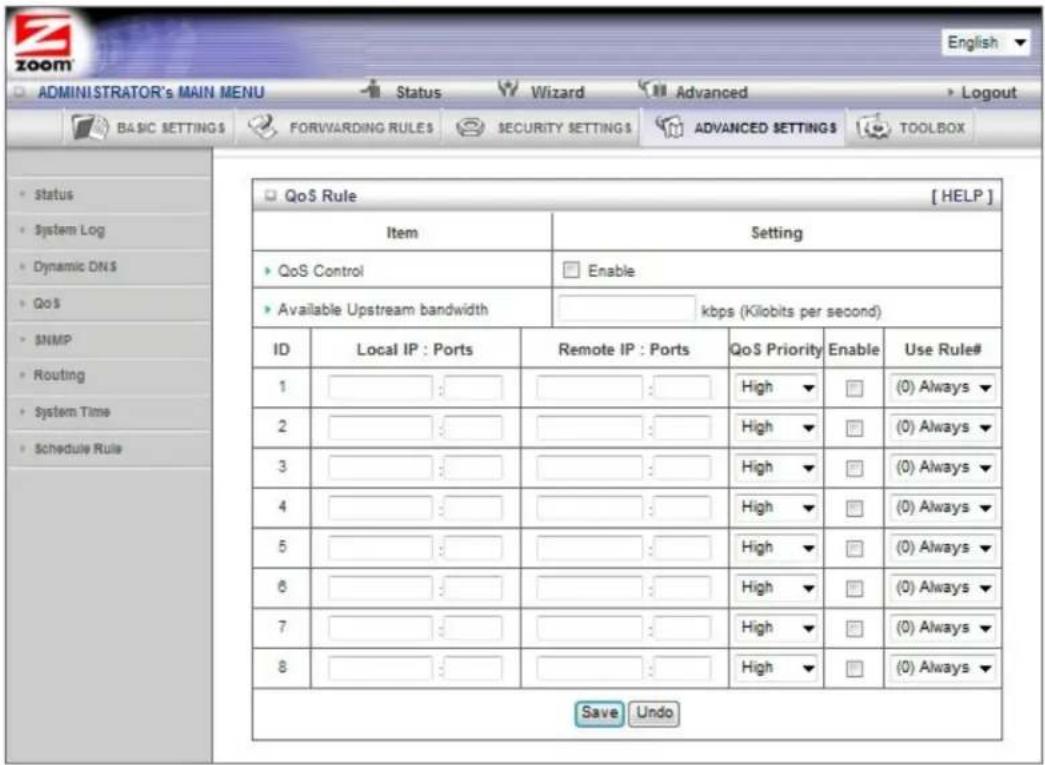This screenshot has width=1045, height=765.
Task: Open QoS Priority dropdown for rule 2
Action: coord(776,427)
